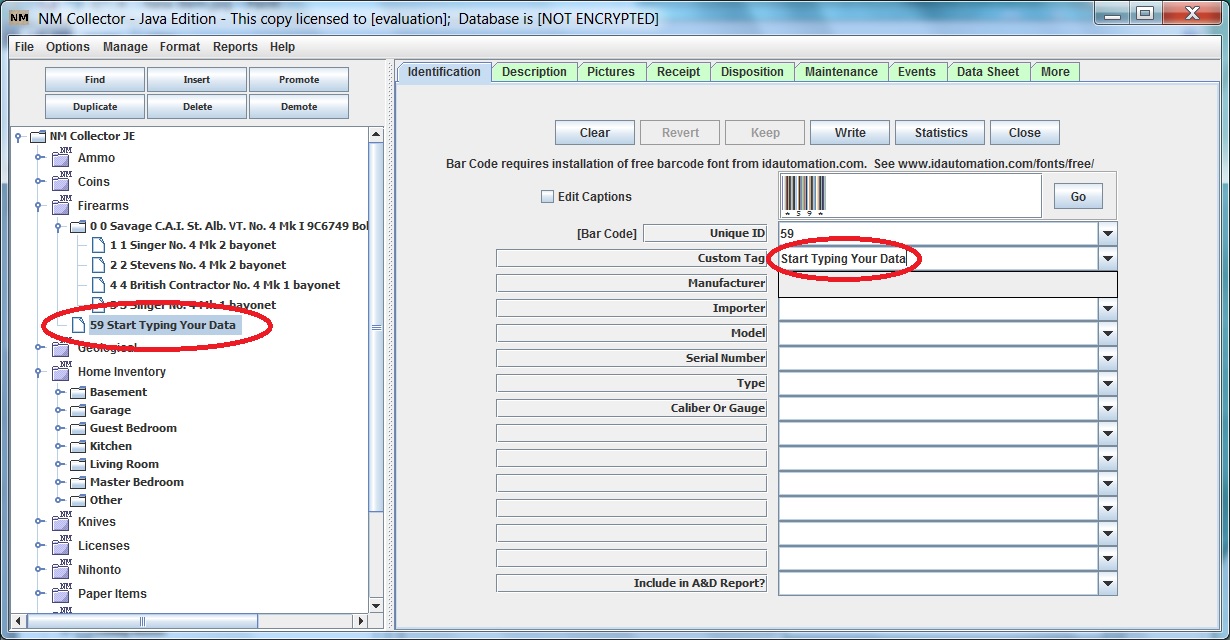Click the Paper Items folder icon
This screenshot has height=640, width=1230.
click(61, 593)
